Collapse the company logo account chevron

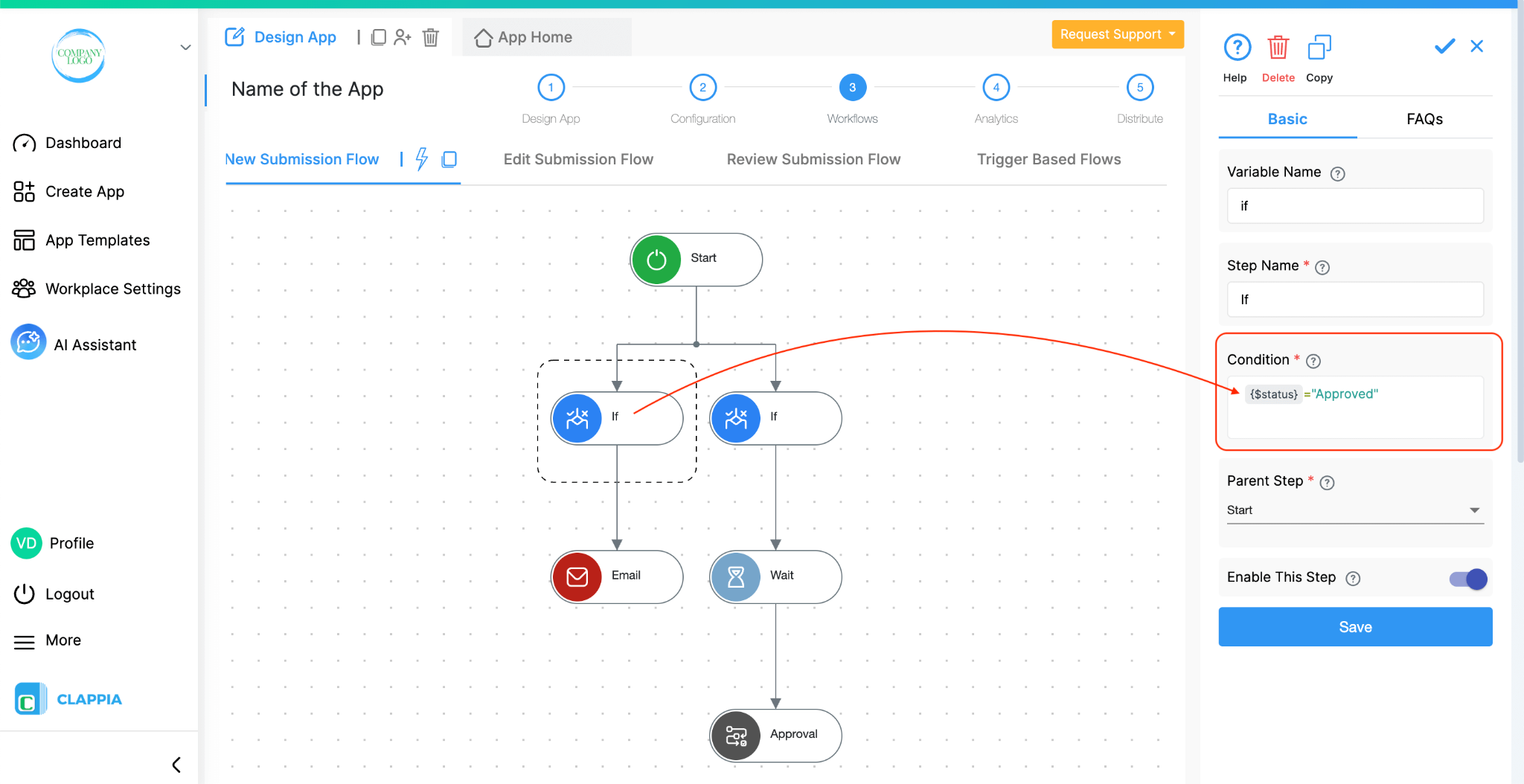[x=185, y=47]
